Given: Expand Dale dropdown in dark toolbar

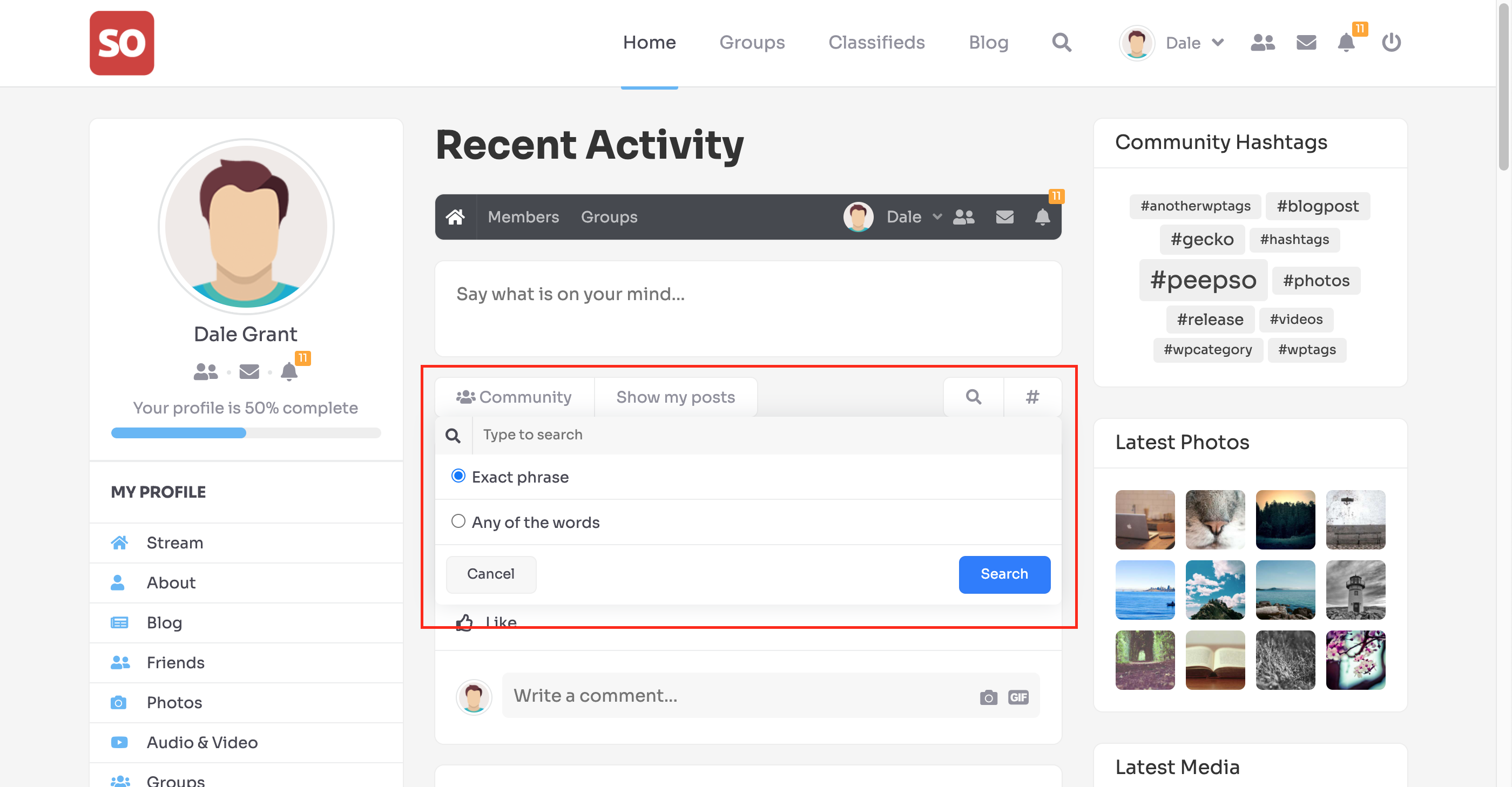Looking at the screenshot, I should click(x=937, y=217).
